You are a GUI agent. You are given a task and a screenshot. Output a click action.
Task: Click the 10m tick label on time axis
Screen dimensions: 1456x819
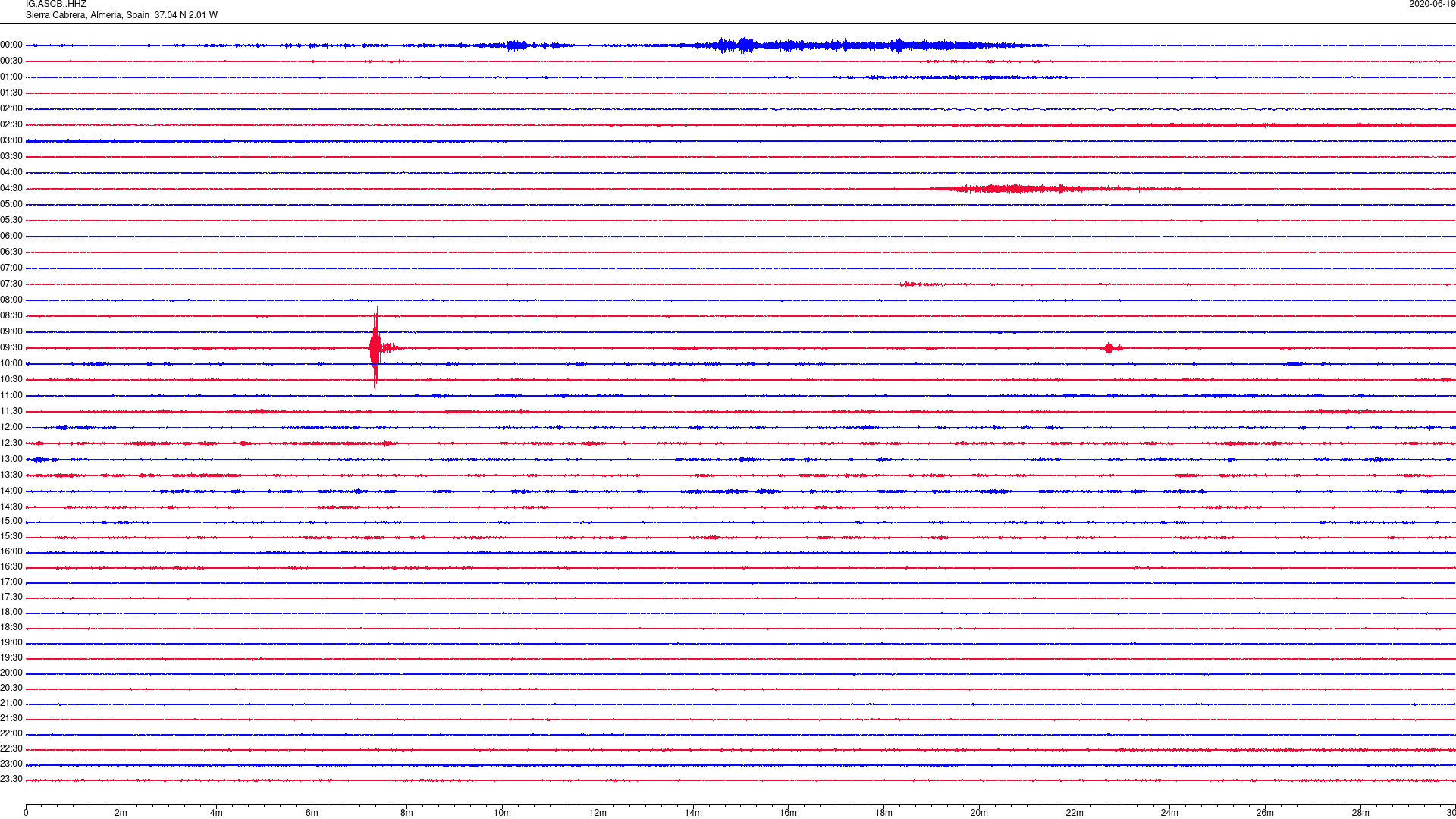502,813
